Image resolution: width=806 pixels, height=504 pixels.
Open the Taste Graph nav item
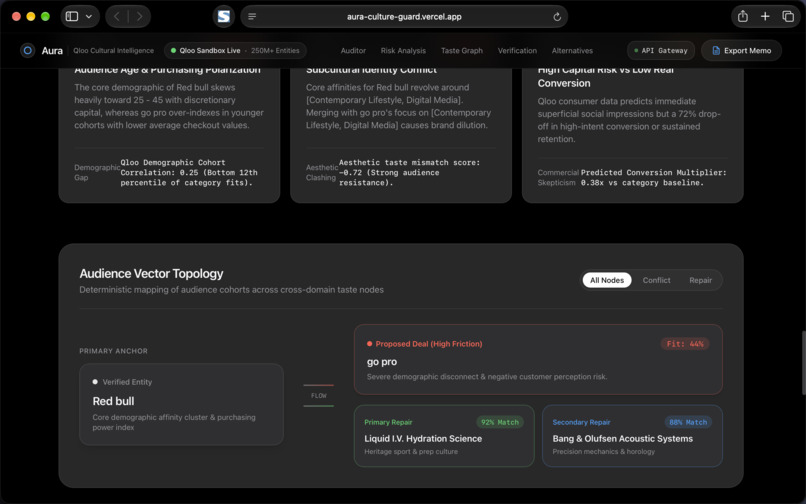click(x=462, y=50)
